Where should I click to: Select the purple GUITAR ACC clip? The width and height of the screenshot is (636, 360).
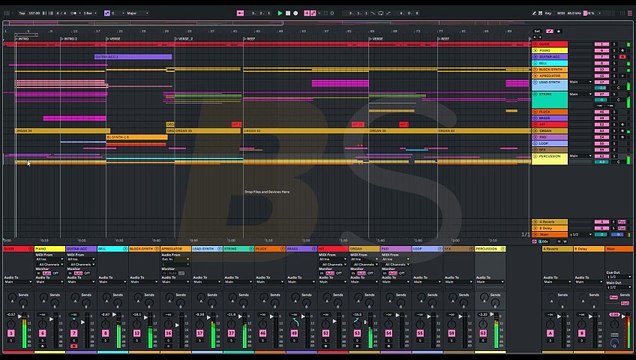[x=133, y=57]
